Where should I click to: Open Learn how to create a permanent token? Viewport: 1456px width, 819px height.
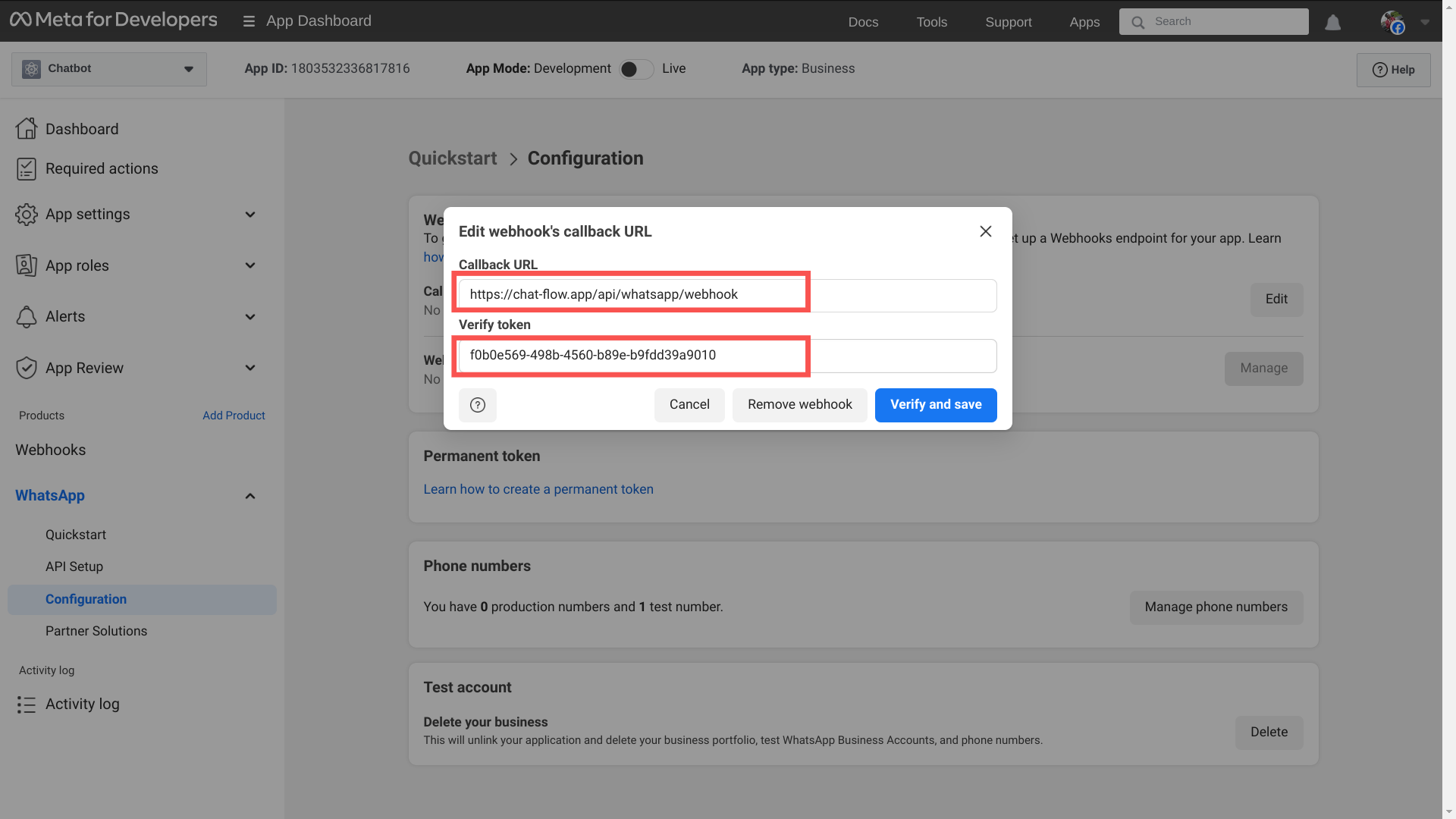click(x=538, y=490)
